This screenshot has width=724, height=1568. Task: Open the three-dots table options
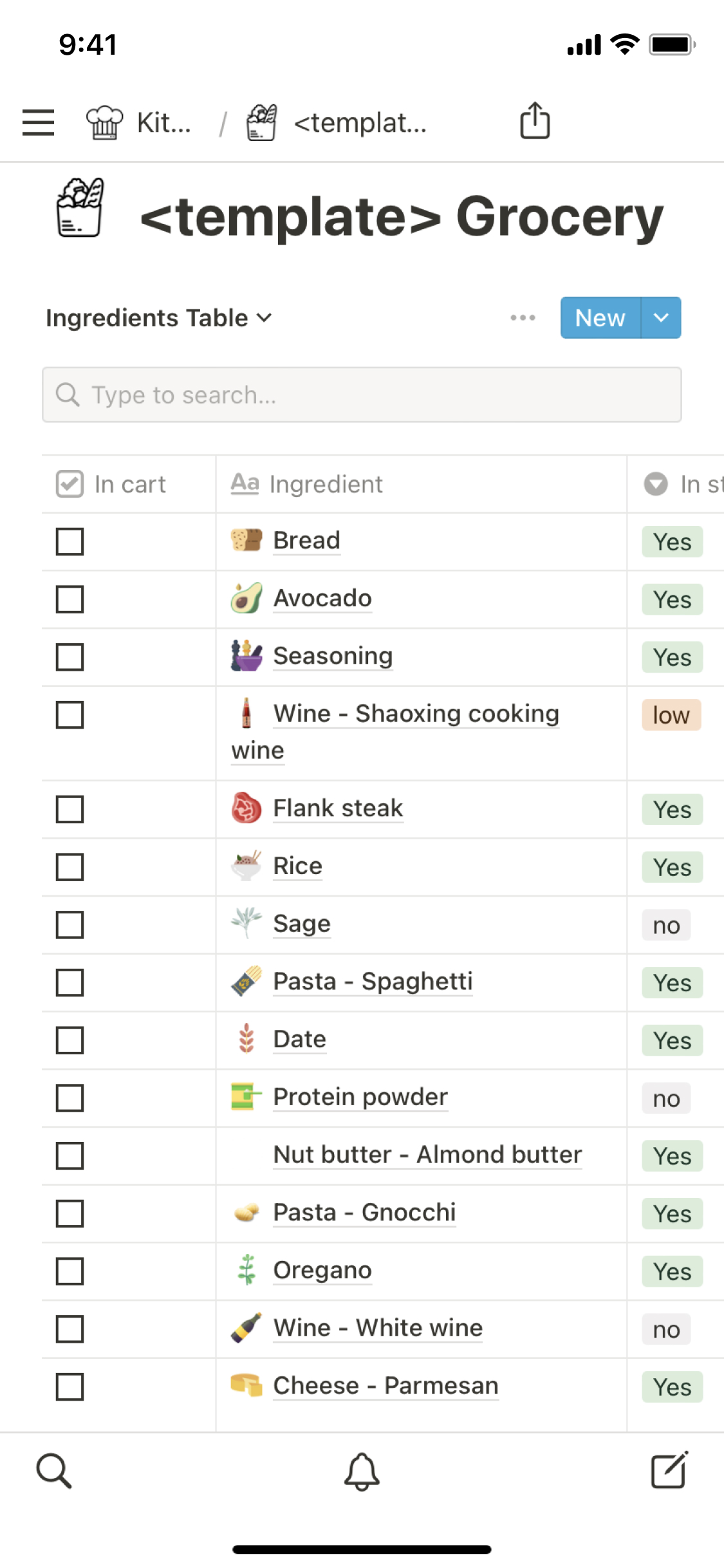[x=523, y=317]
